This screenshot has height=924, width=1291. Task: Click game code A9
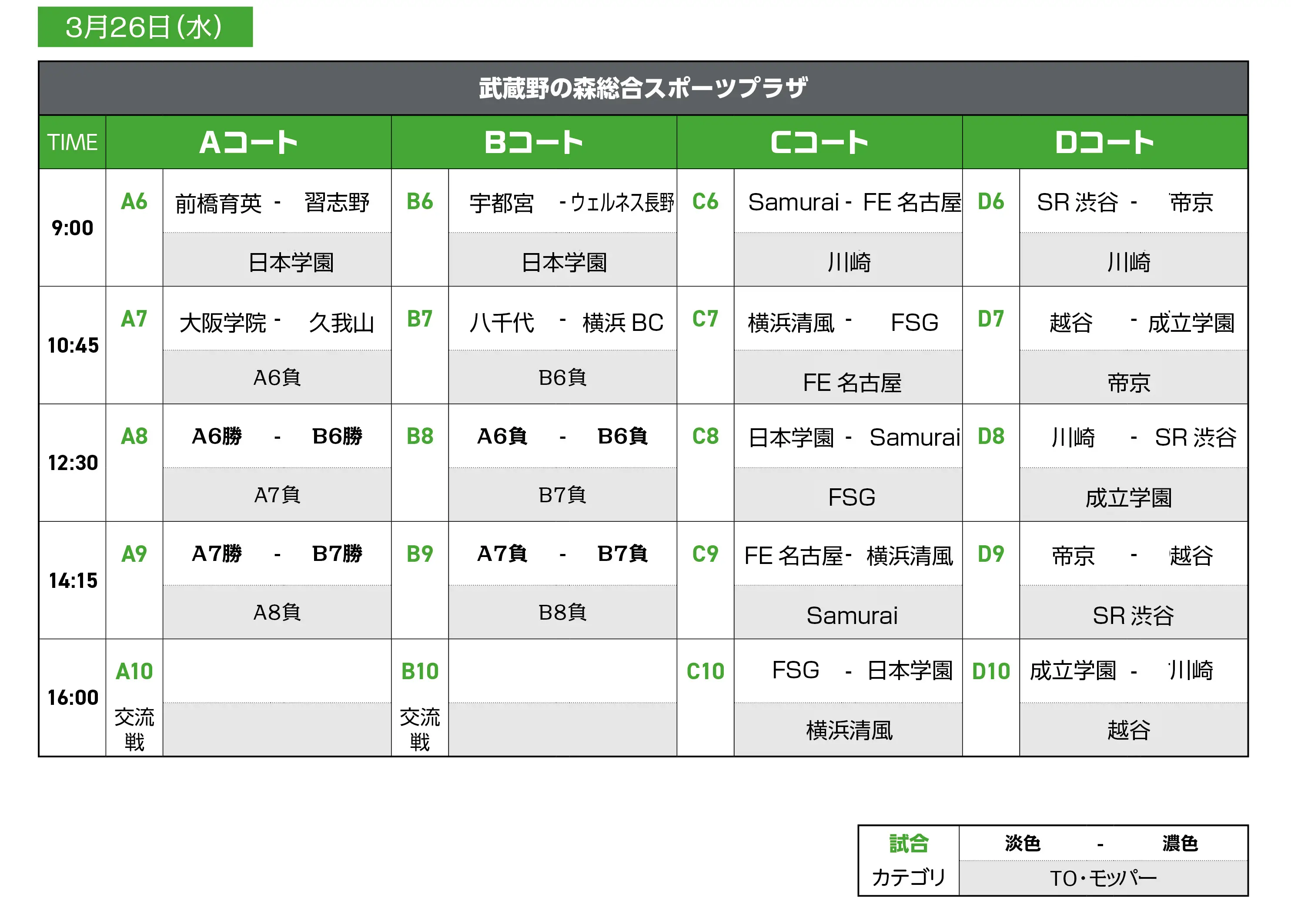(134, 554)
